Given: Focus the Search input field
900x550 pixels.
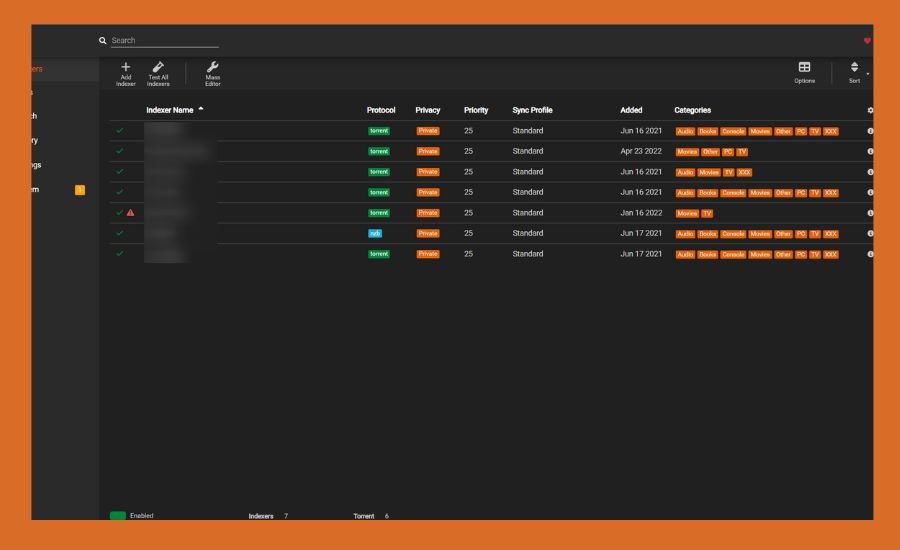Looking at the screenshot, I should 165,40.
